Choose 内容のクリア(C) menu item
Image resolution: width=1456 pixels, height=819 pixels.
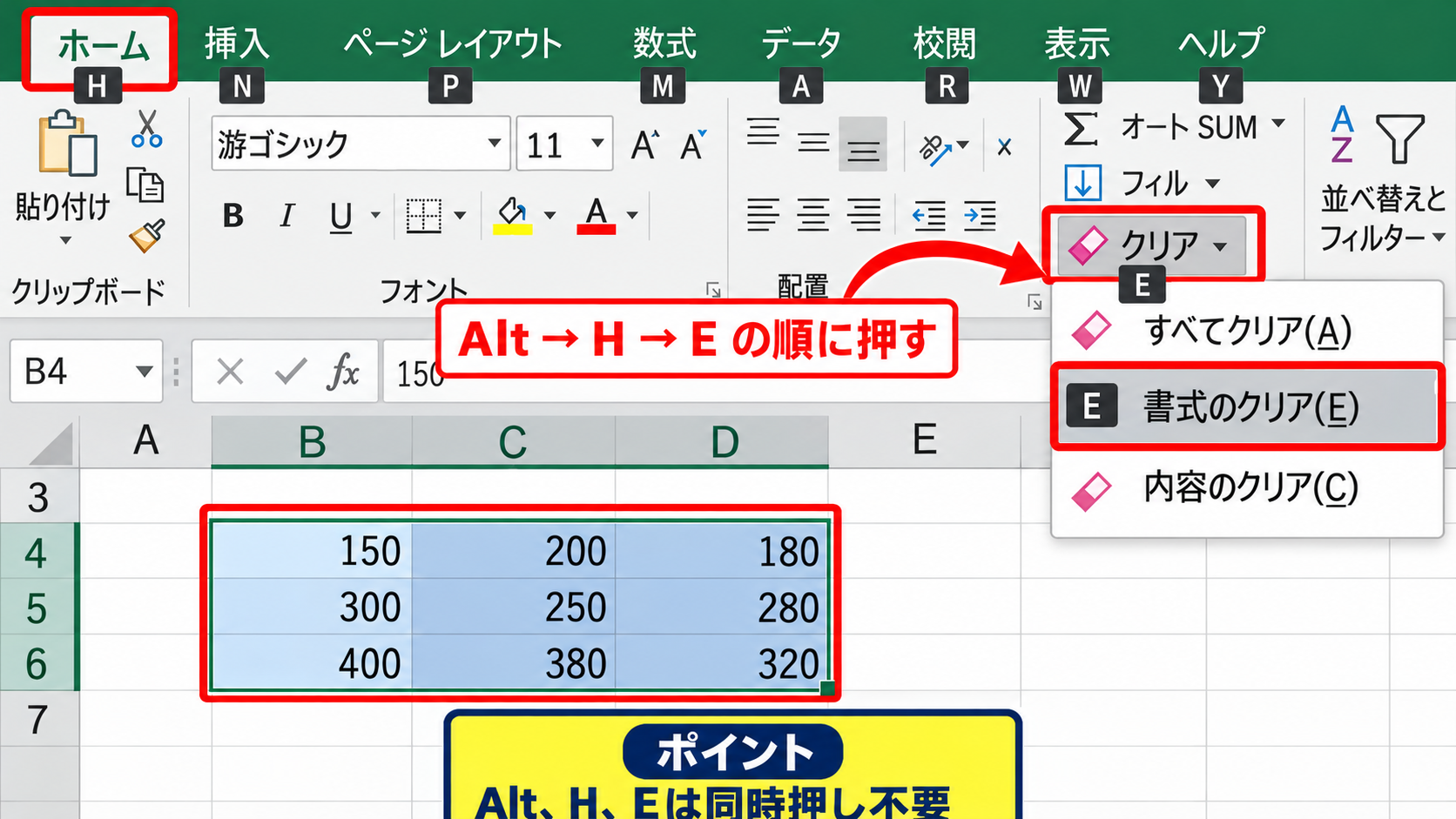[x=1246, y=488]
